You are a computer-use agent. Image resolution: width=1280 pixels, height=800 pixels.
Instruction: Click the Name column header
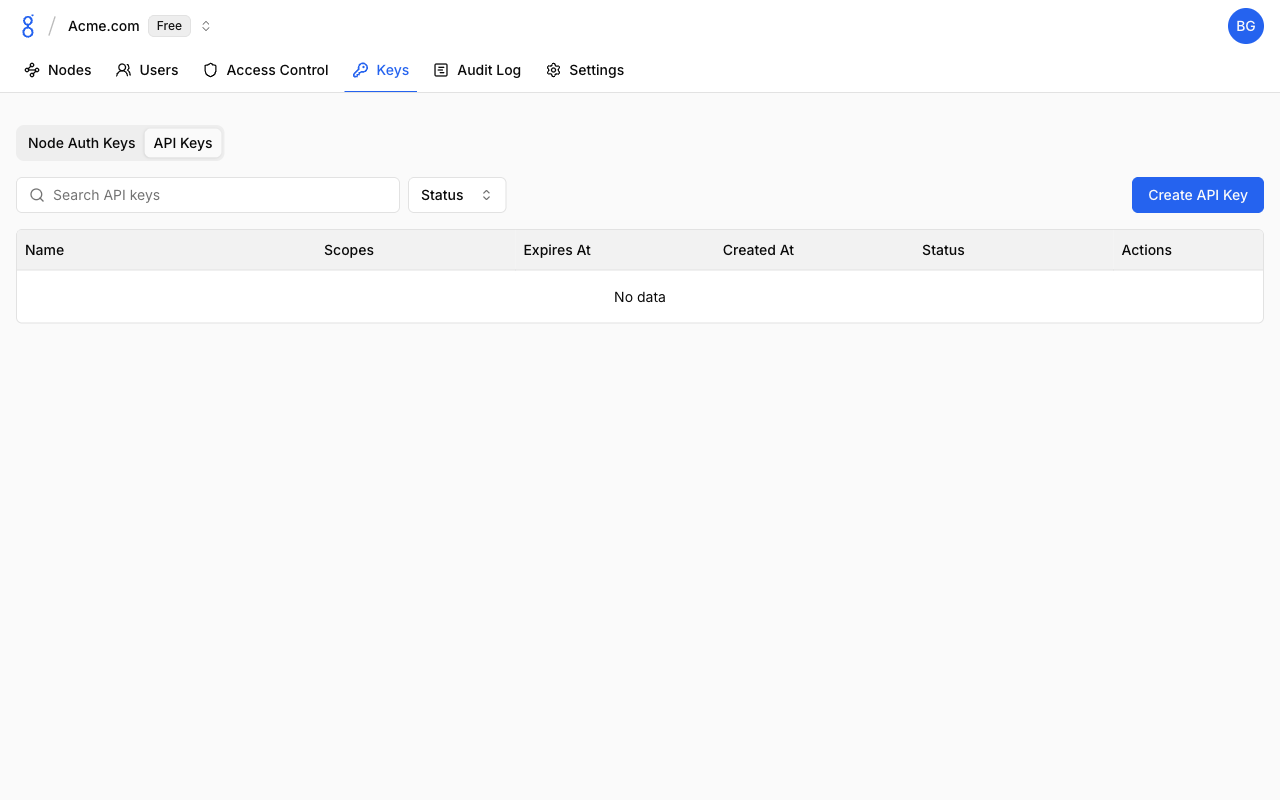click(x=45, y=250)
